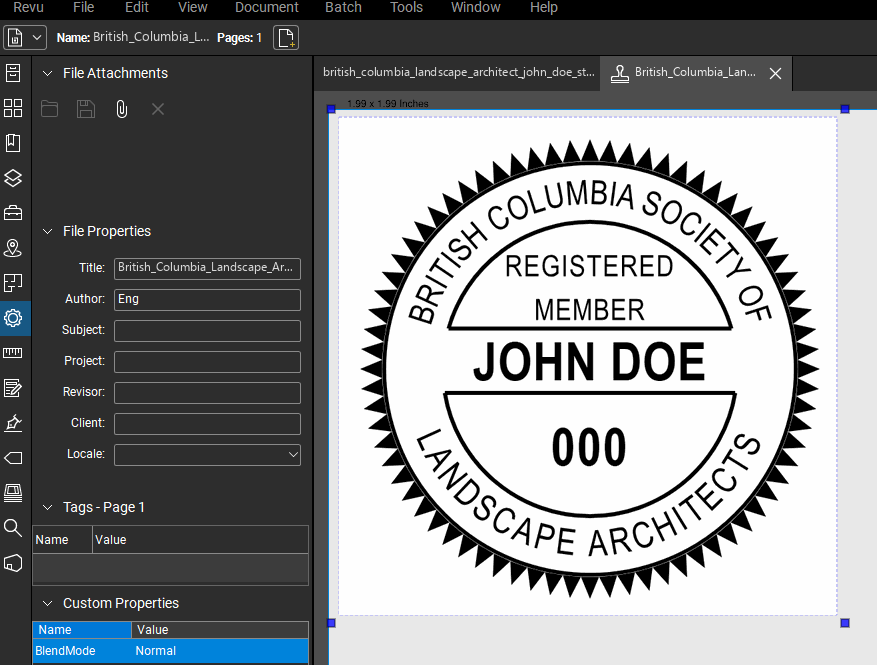Click the Custom Properties Value column header
877x665 pixels.
pyautogui.click(x=220, y=630)
